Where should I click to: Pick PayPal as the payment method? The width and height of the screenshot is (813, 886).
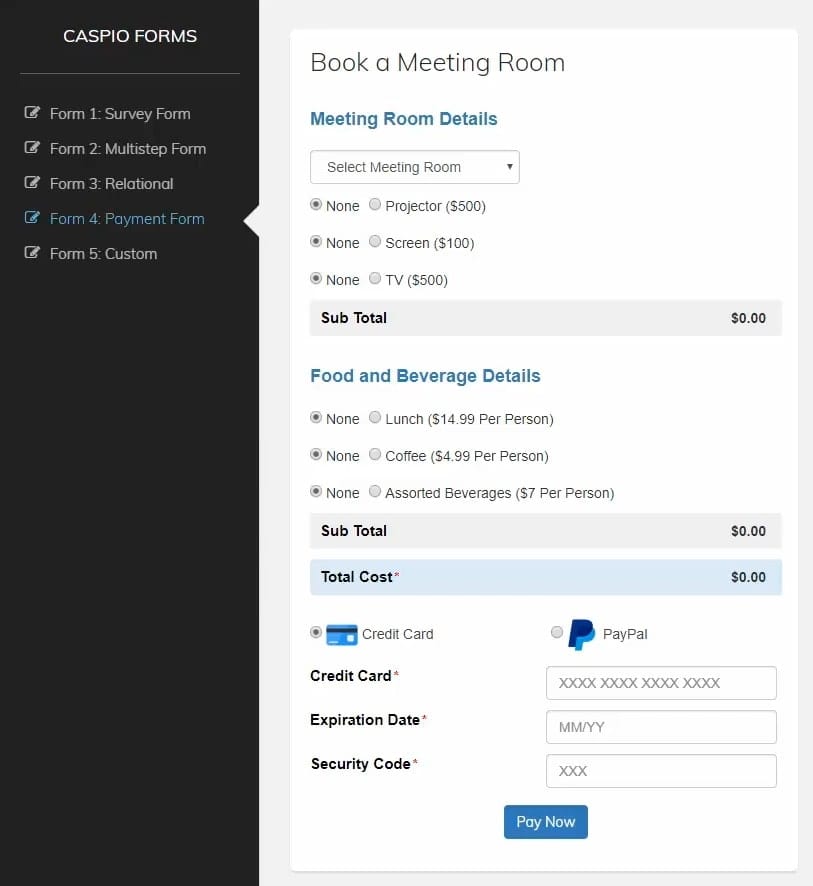click(x=557, y=632)
